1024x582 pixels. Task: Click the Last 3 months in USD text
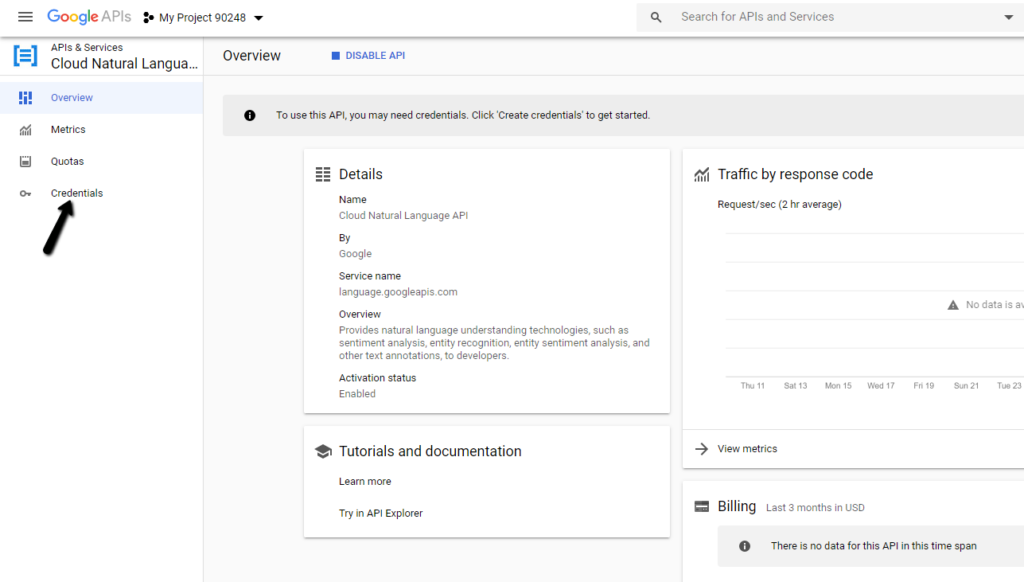coord(815,508)
